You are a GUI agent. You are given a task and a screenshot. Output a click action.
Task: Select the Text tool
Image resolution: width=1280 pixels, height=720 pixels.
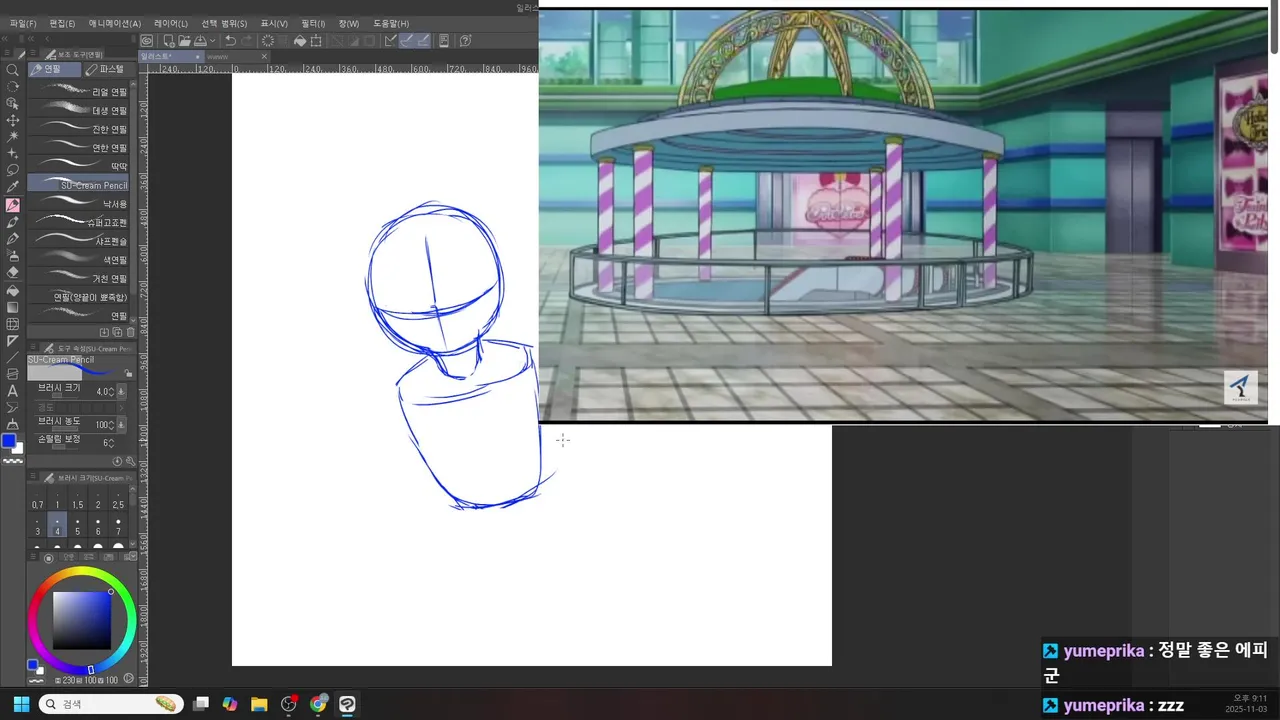13,391
